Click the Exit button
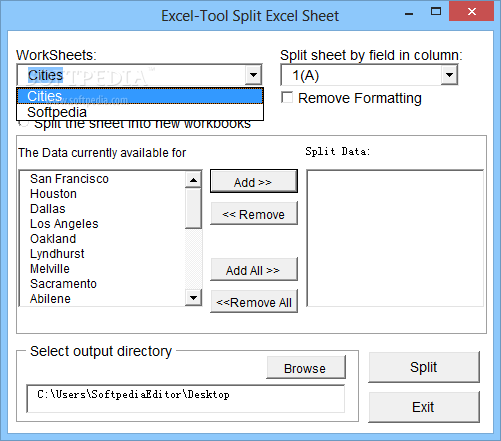 click(424, 407)
